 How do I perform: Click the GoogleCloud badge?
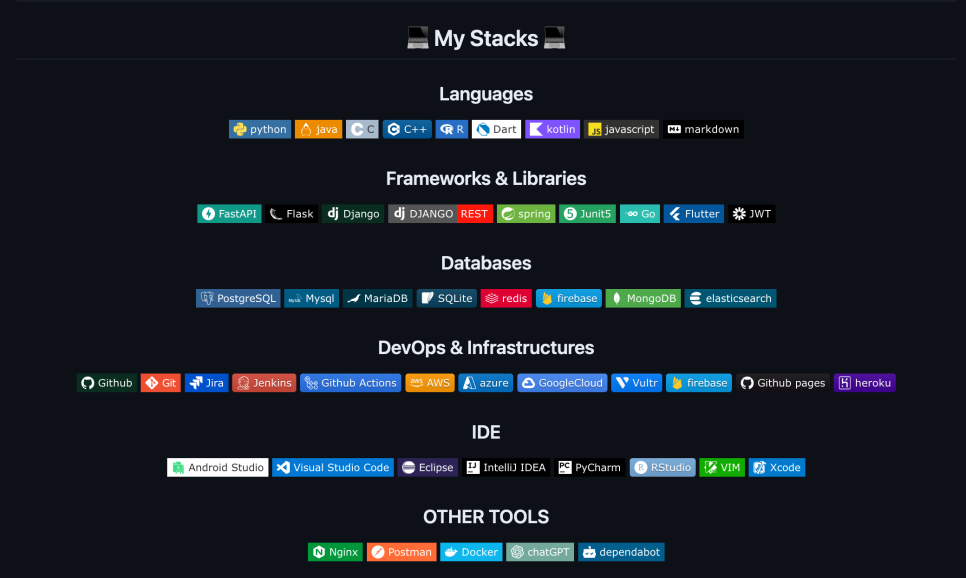tap(562, 383)
